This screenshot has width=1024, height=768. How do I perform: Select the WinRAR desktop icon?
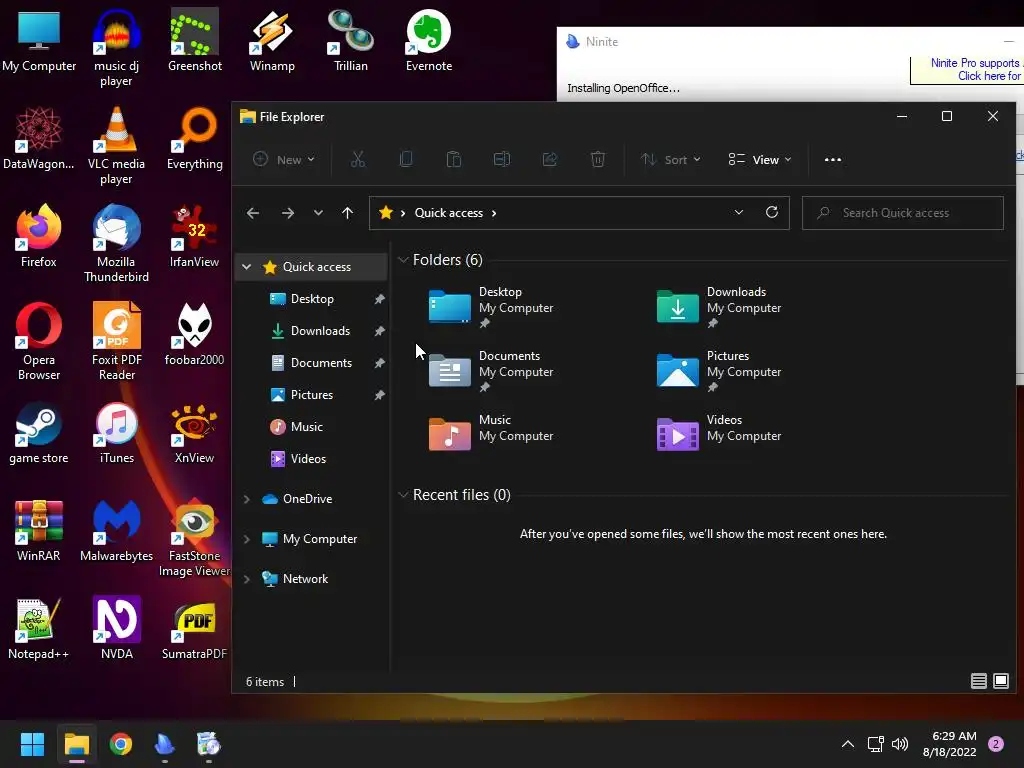point(39,530)
